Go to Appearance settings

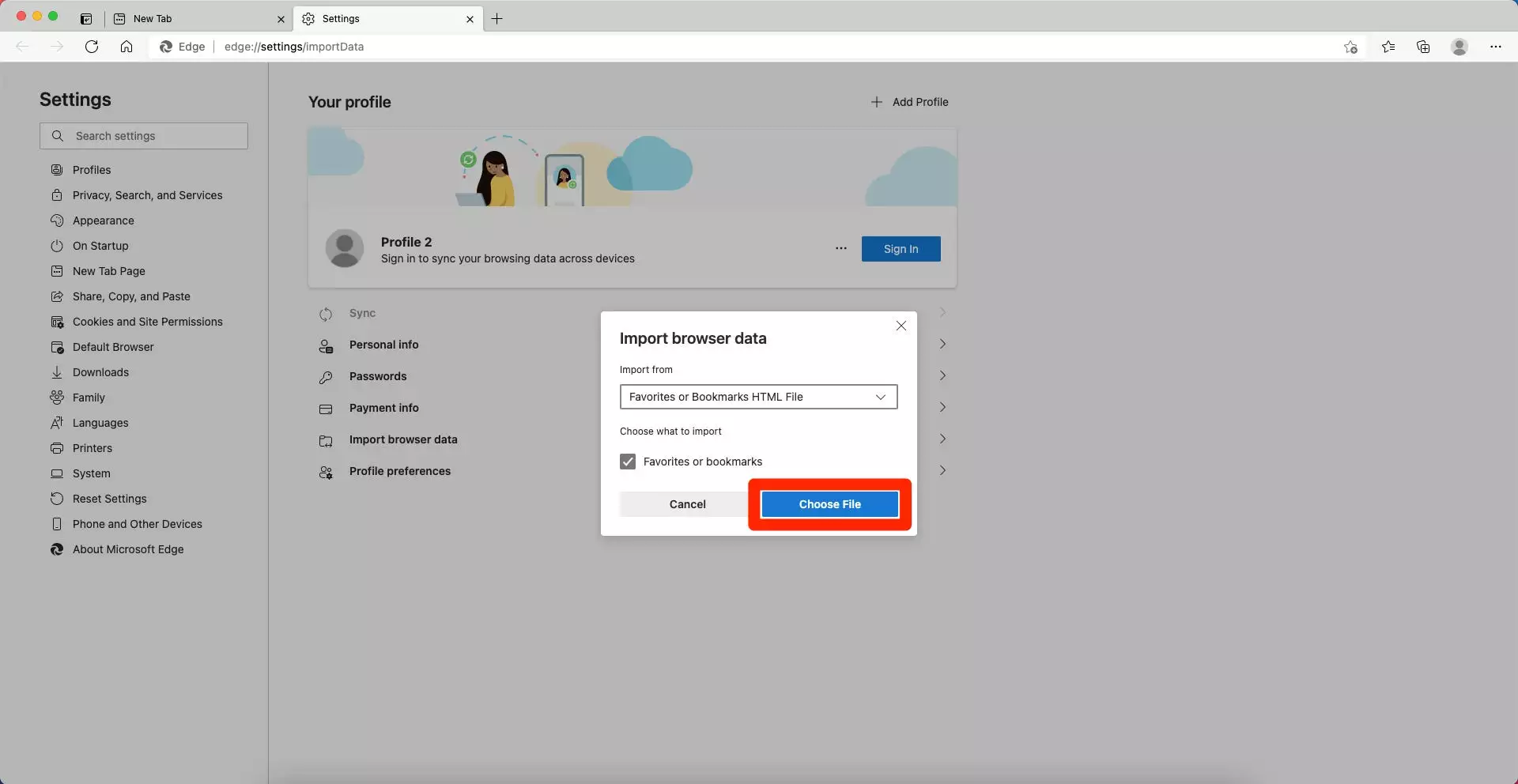coord(103,220)
